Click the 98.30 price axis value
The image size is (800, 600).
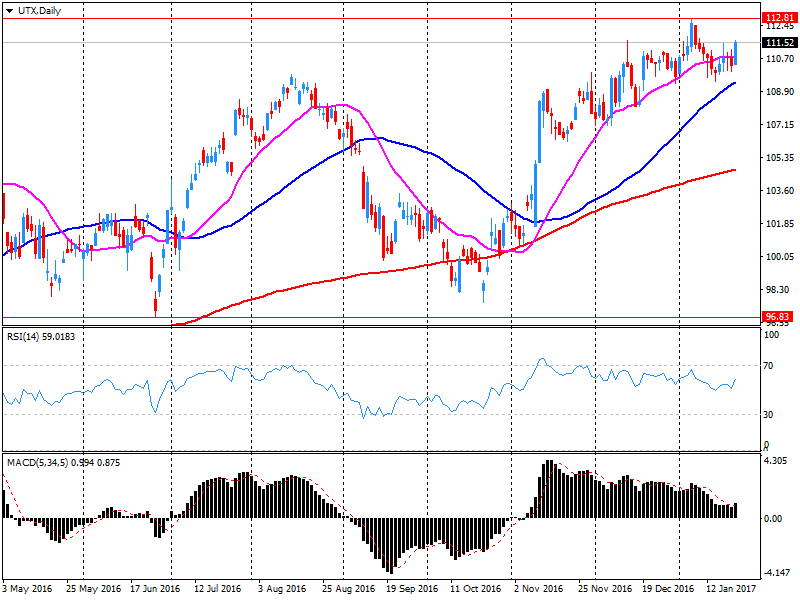pyautogui.click(x=778, y=290)
